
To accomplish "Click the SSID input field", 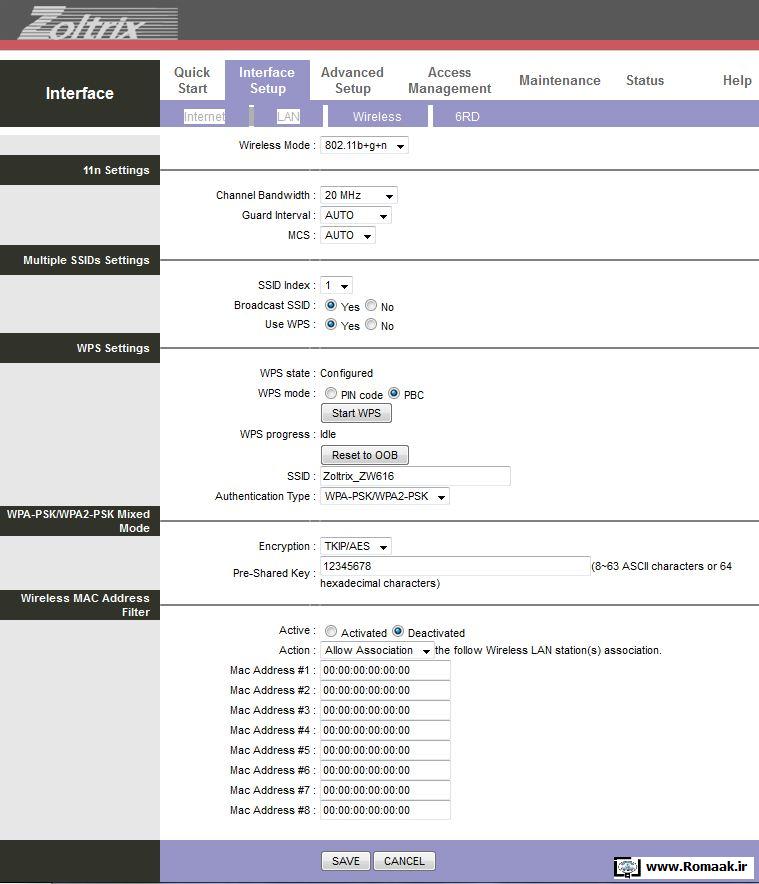I will click(x=415, y=476).
